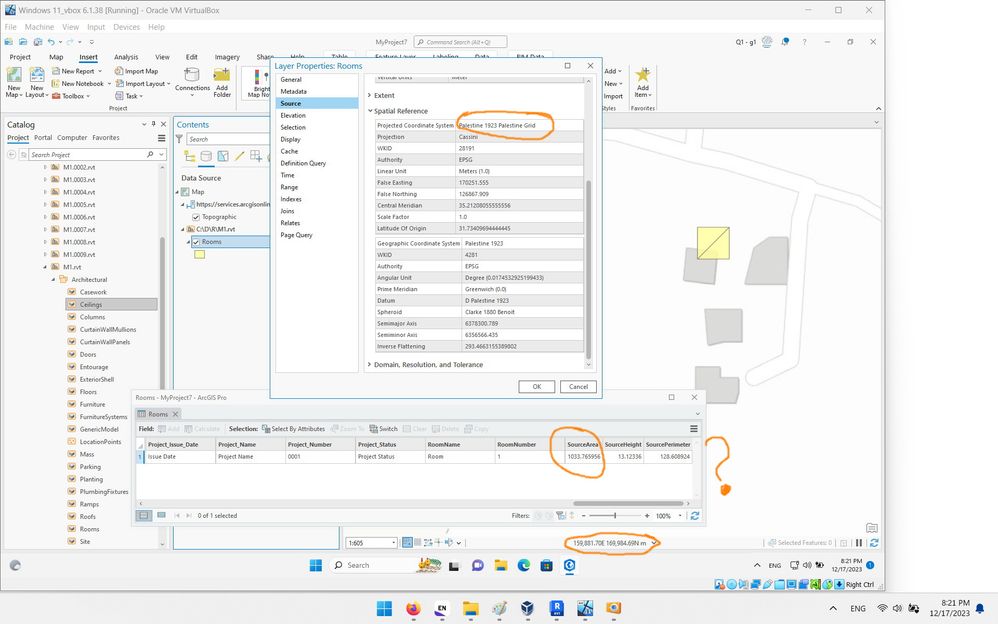Uncheck Rooms layer checkbox

click(196, 242)
